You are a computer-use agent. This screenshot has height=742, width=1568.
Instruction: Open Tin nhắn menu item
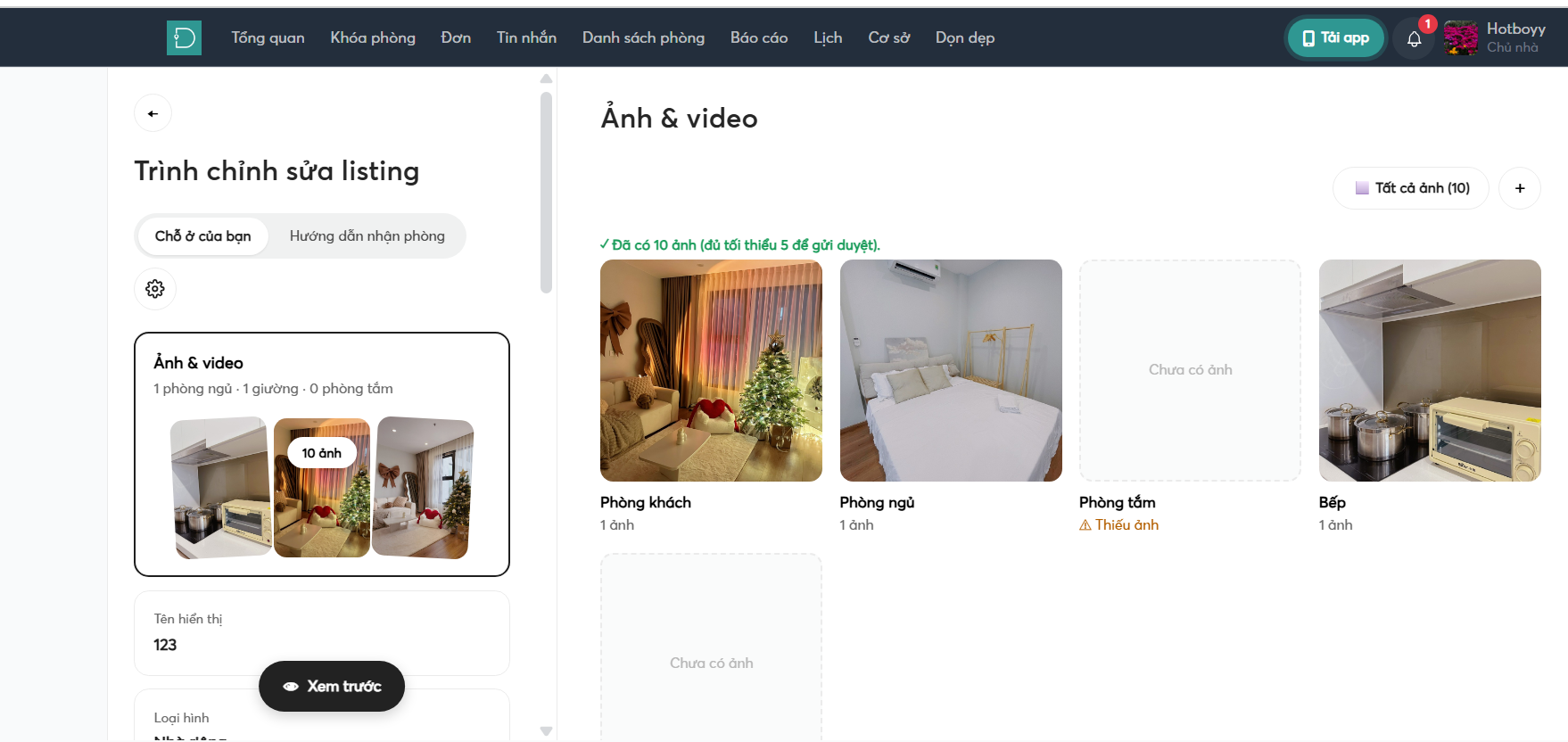(526, 37)
